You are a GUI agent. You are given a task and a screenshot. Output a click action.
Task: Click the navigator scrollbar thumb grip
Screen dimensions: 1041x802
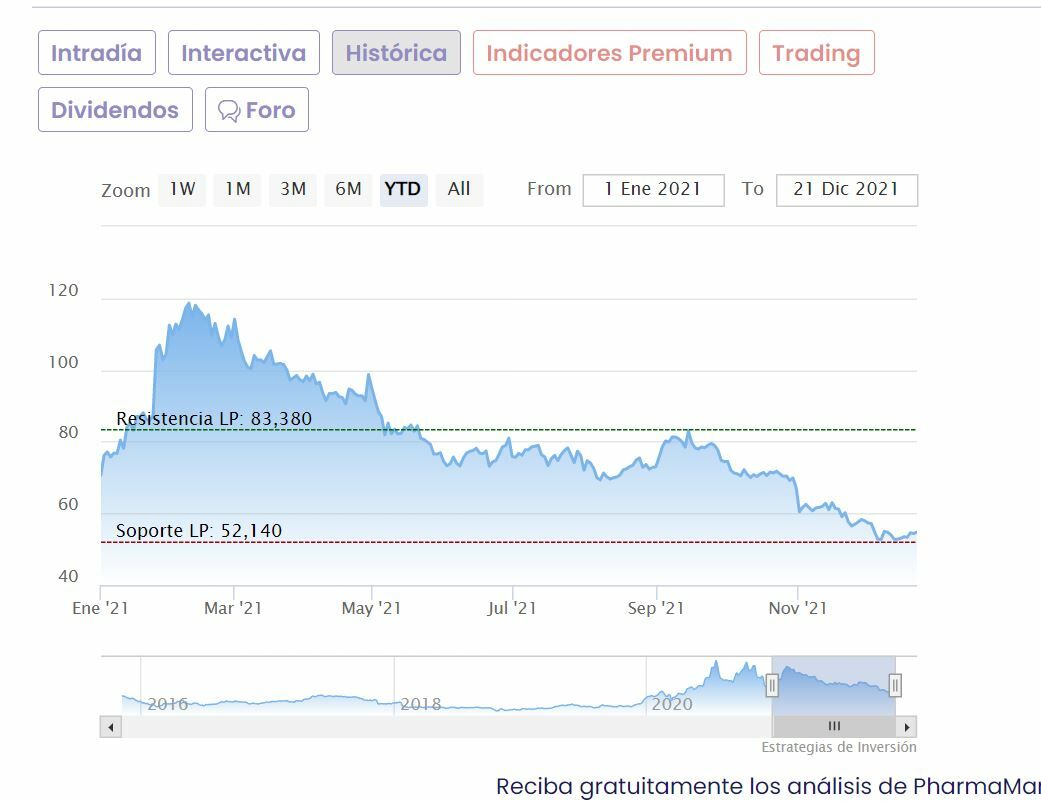[834, 727]
